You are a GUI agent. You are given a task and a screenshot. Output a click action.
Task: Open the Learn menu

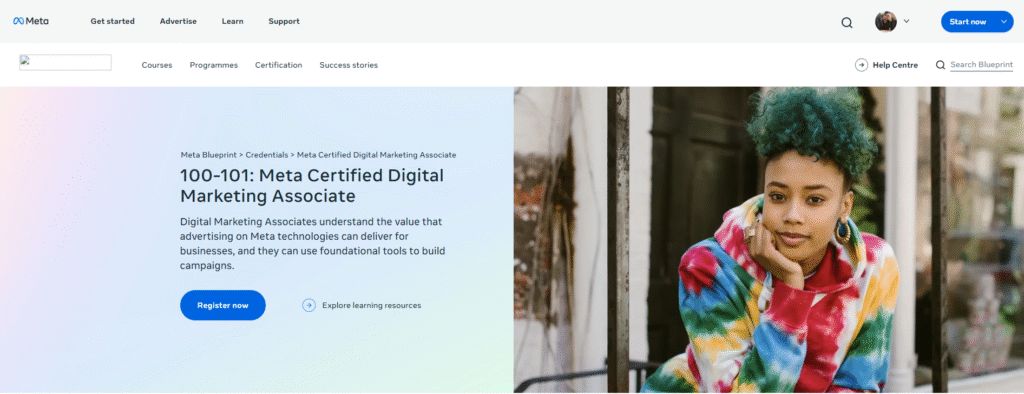click(x=232, y=21)
